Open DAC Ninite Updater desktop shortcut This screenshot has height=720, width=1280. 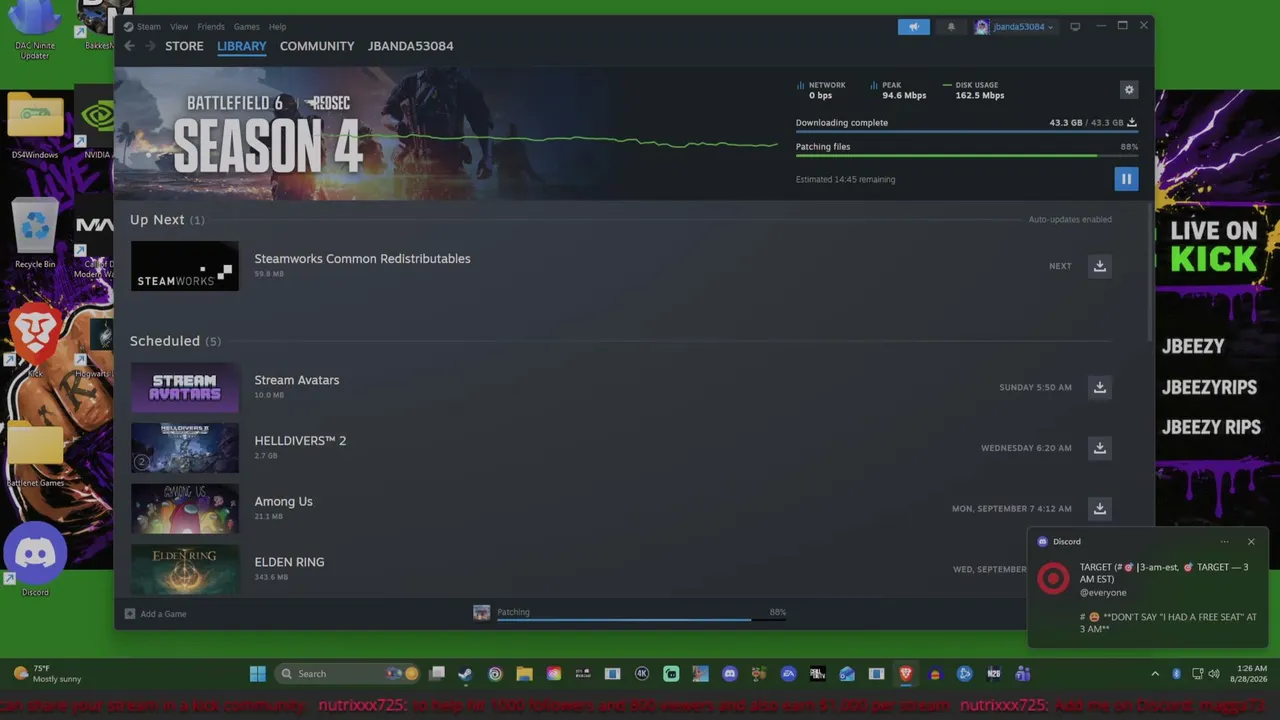35,30
